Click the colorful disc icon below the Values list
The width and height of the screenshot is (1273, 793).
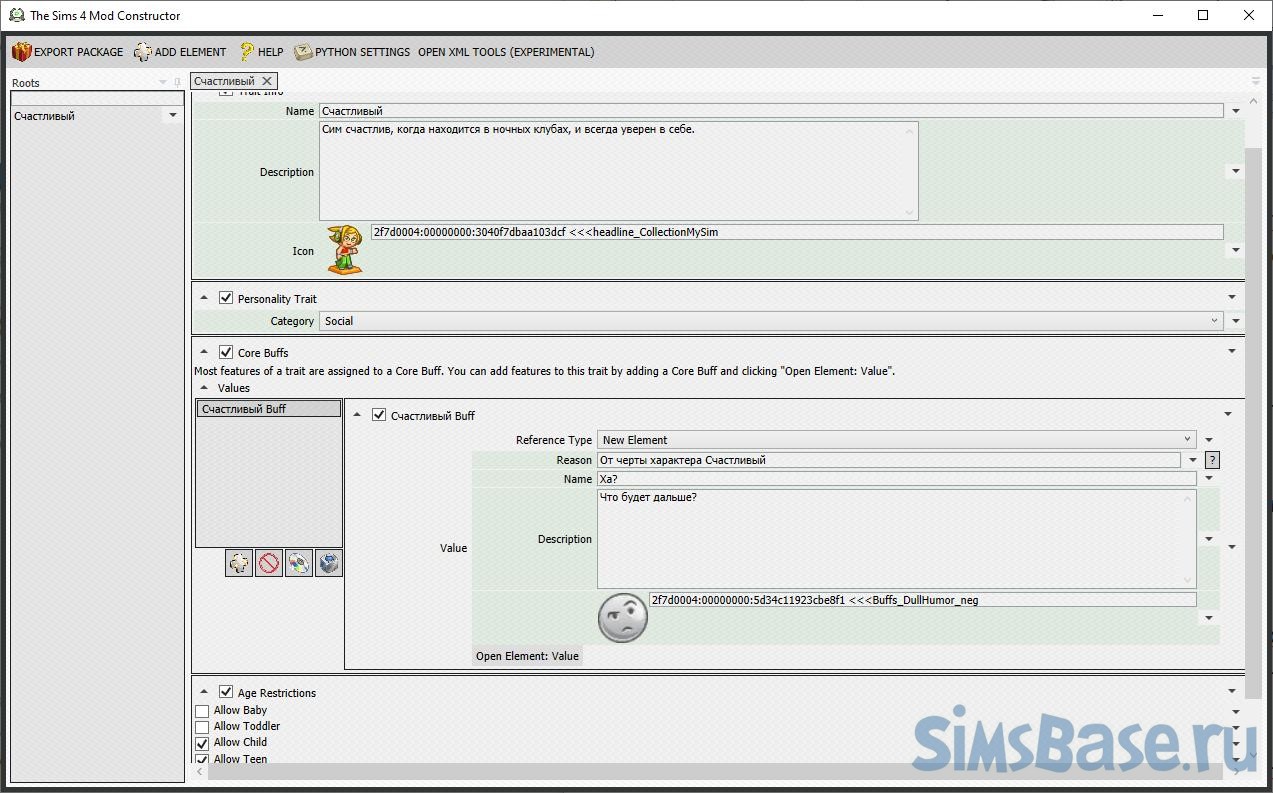[299, 563]
